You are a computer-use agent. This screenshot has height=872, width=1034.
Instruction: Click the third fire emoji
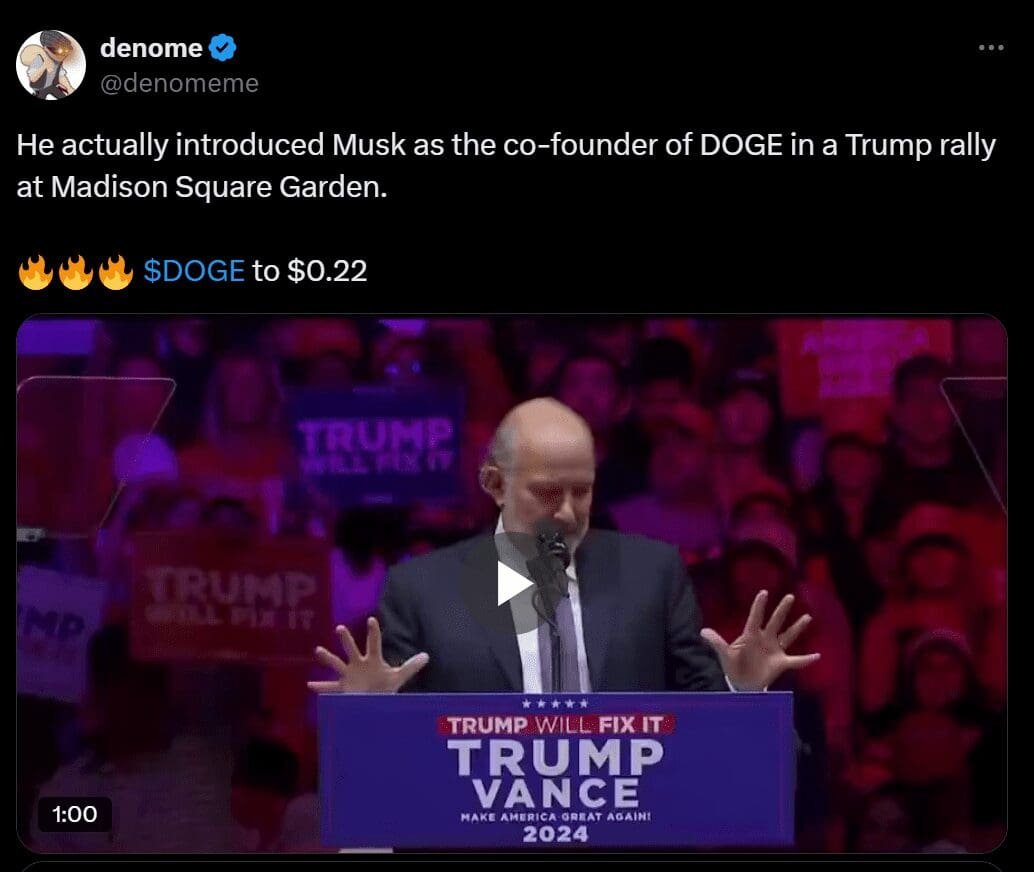(116, 271)
